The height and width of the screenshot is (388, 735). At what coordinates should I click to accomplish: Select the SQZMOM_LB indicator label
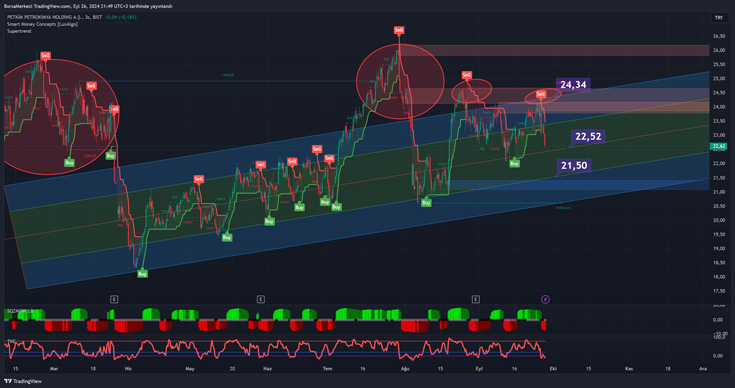click(19, 311)
